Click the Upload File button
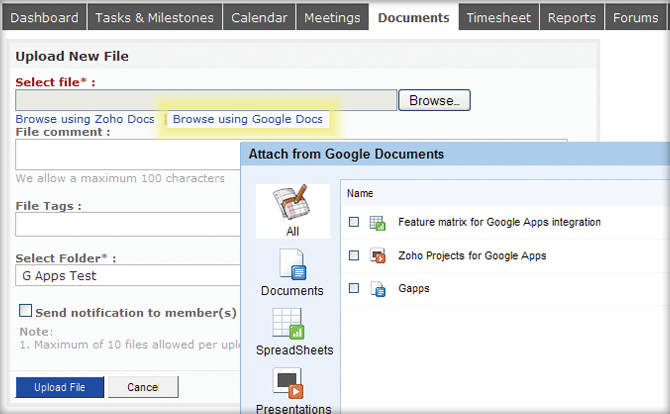The width and height of the screenshot is (670, 414). point(59,387)
